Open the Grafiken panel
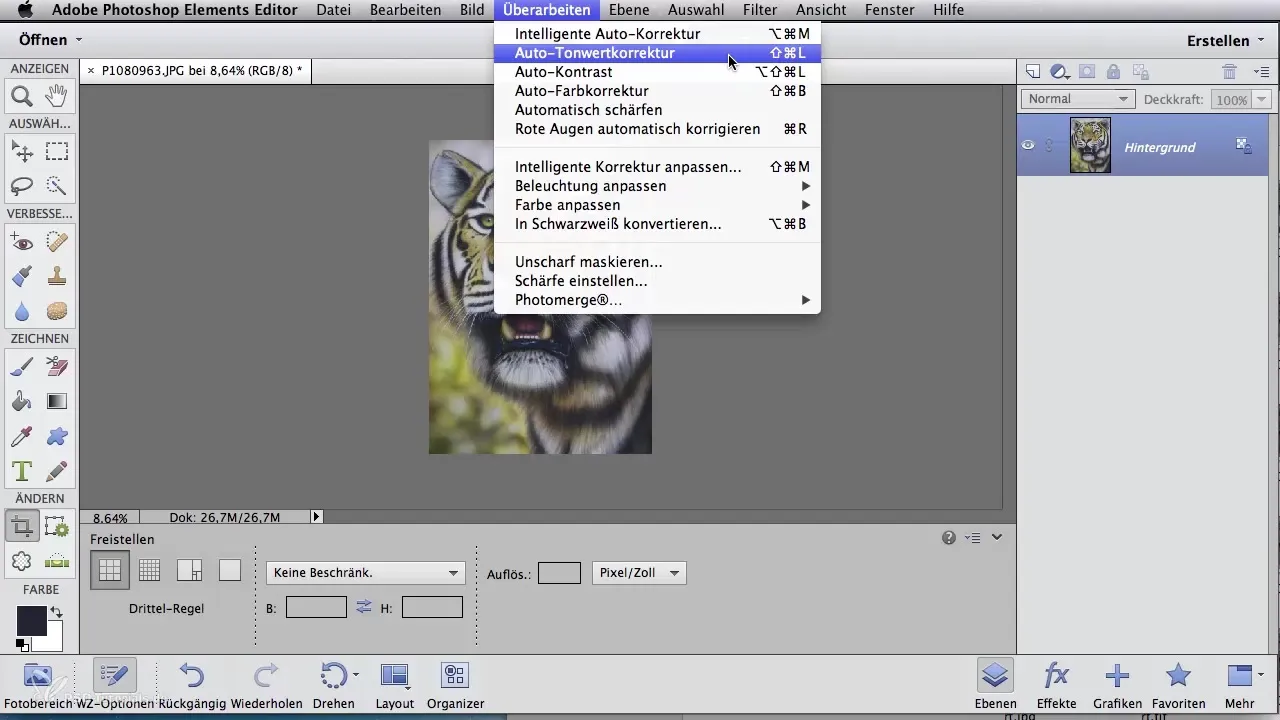 click(1117, 684)
